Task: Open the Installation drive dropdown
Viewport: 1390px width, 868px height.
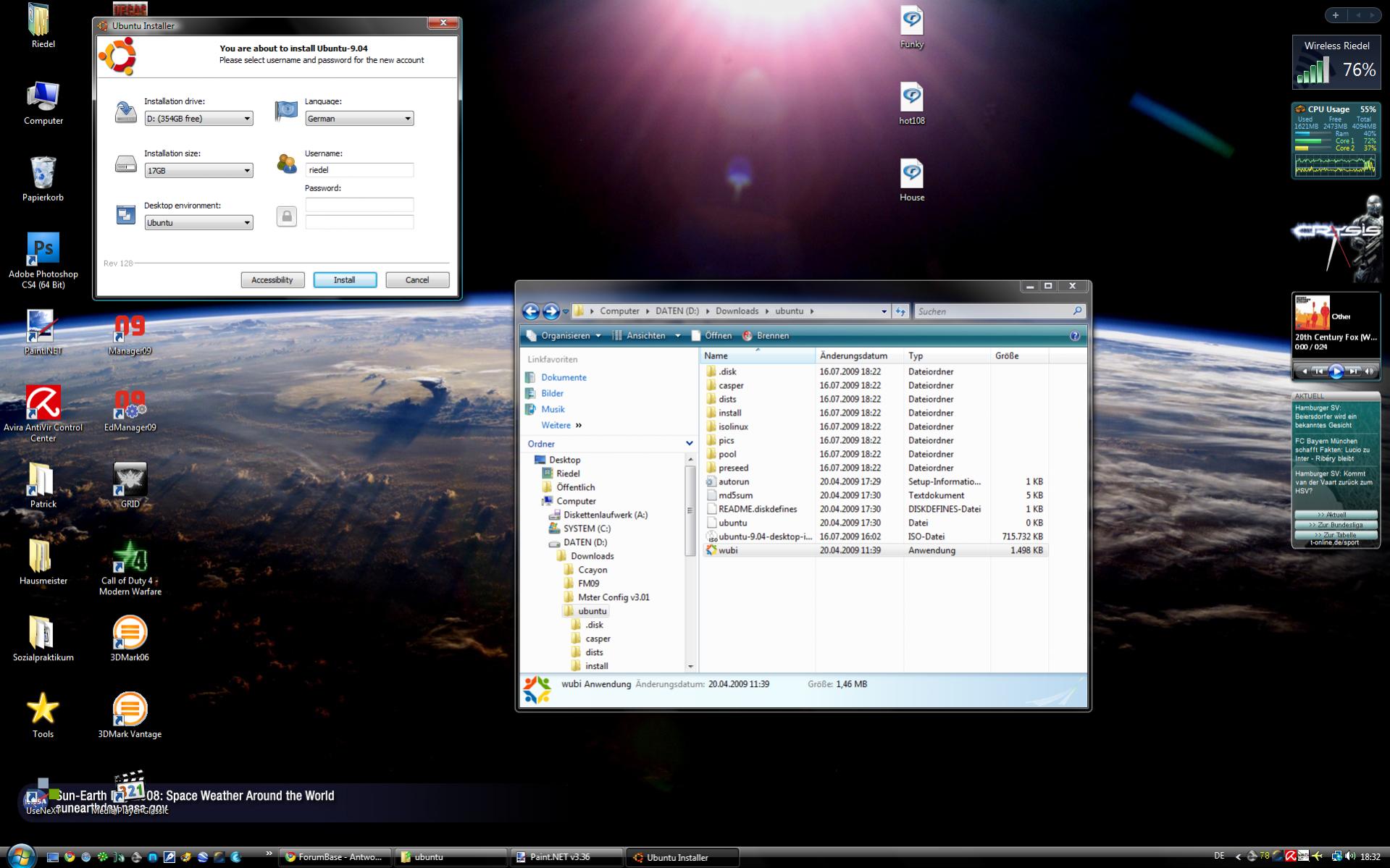Action: pyautogui.click(x=198, y=119)
